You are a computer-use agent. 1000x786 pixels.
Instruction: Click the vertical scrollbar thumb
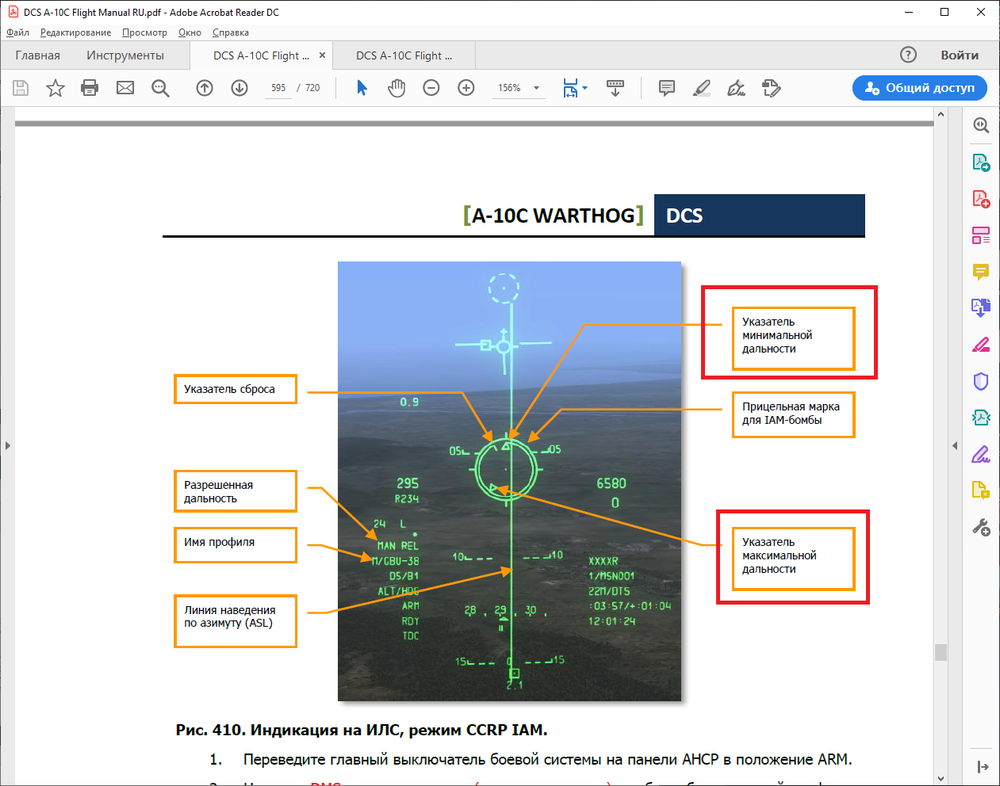940,652
